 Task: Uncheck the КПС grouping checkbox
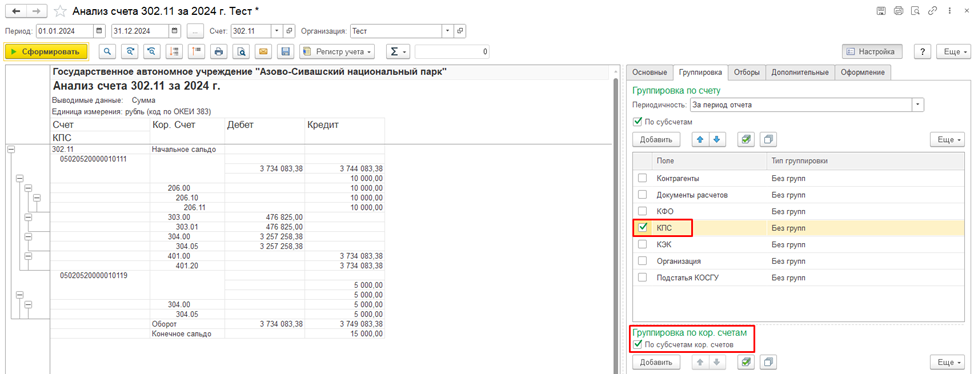tap(643, 228)
